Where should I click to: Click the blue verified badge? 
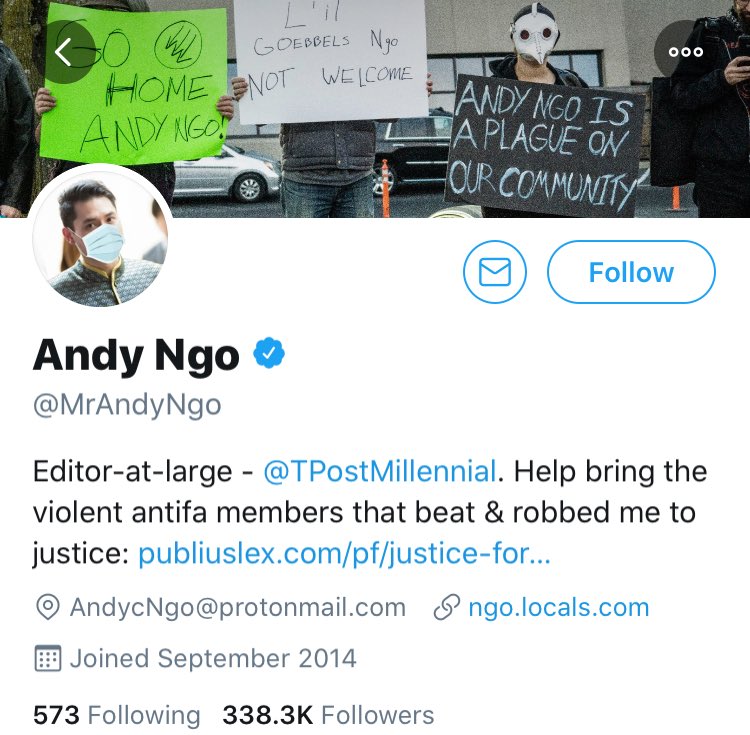click(269, 353)
